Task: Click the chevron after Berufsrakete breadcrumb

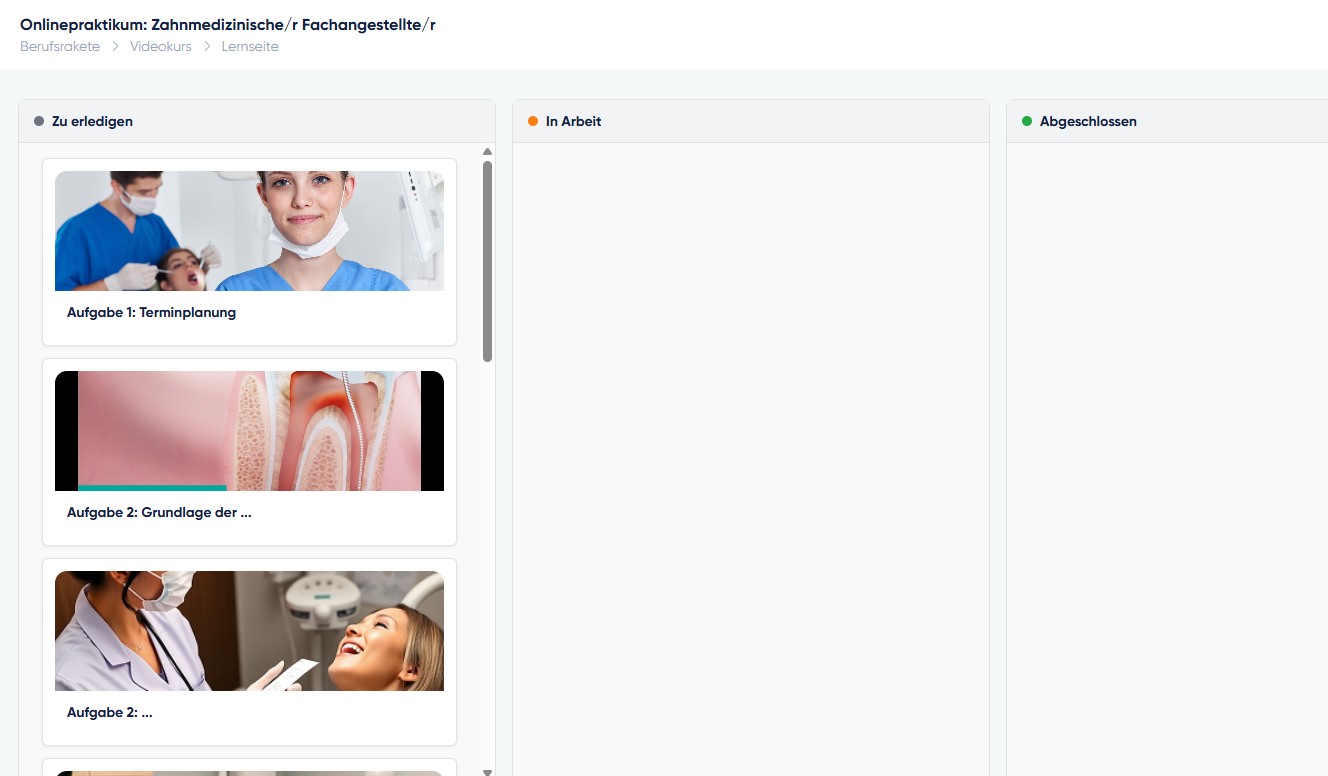Action: tap(115, 47)
